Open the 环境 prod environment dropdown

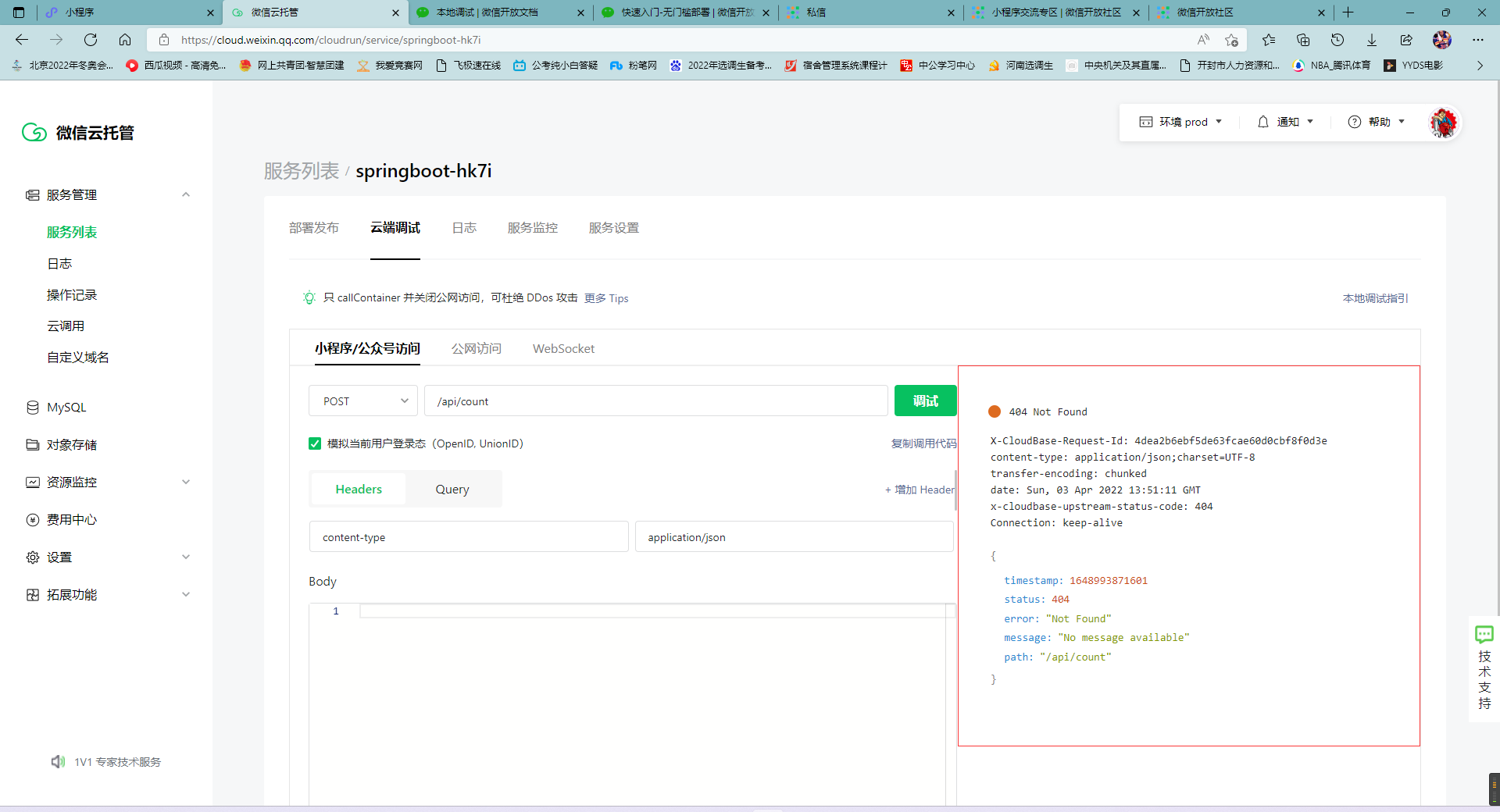[x=1180, y=122]
